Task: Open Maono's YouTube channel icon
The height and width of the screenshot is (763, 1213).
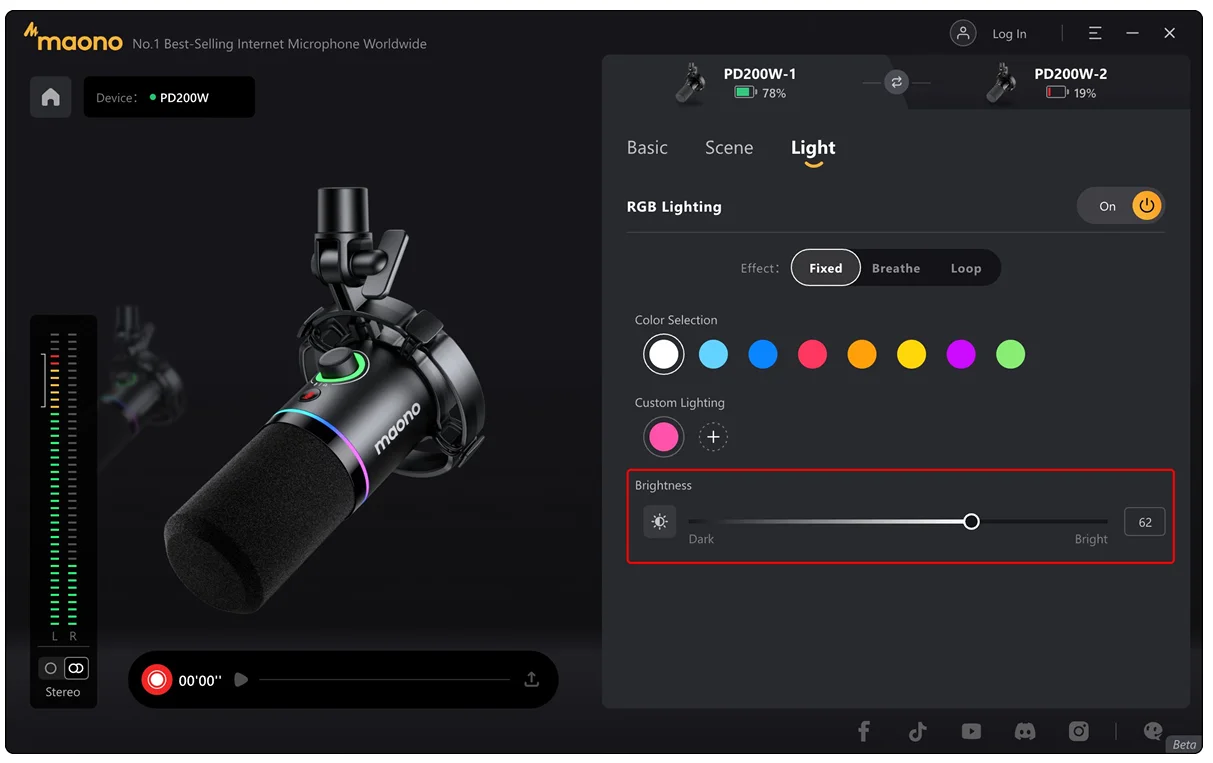Action: tap(971, 731)
